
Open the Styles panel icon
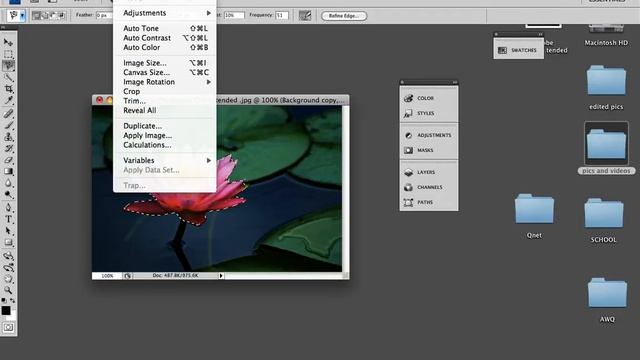[x=408, y=113]
